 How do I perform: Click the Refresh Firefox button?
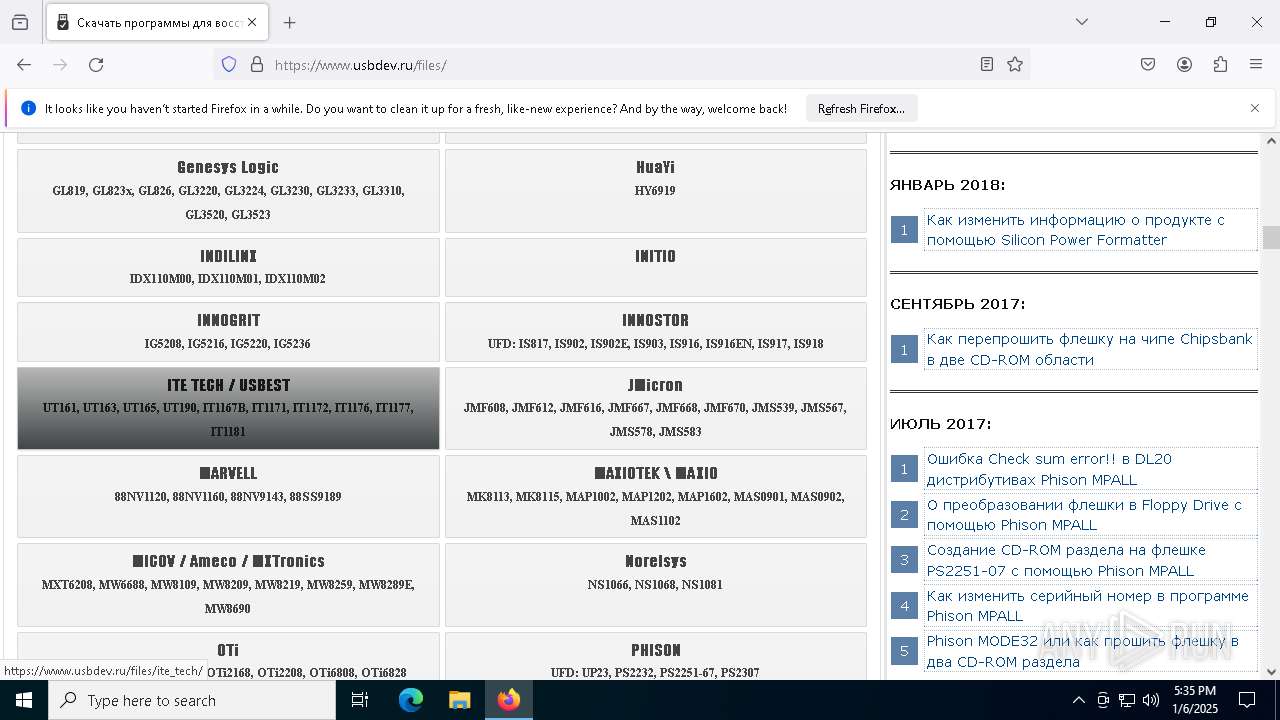(x=861, y=108)
